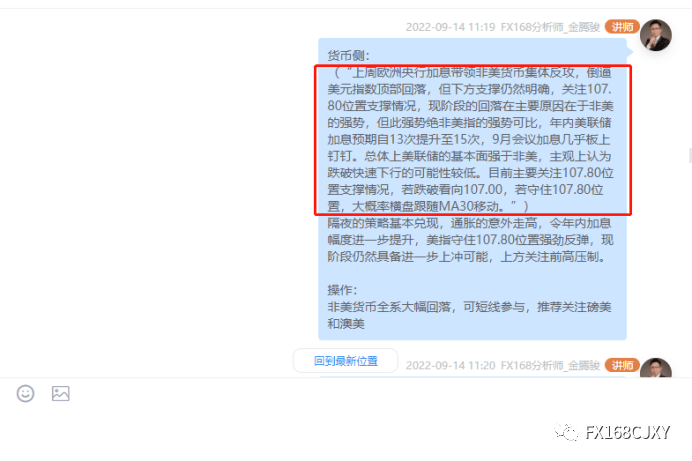Screen dimensions: 692x461
Task: Click the second analyst avatar at 11:20
Action: tap(656, 367)
